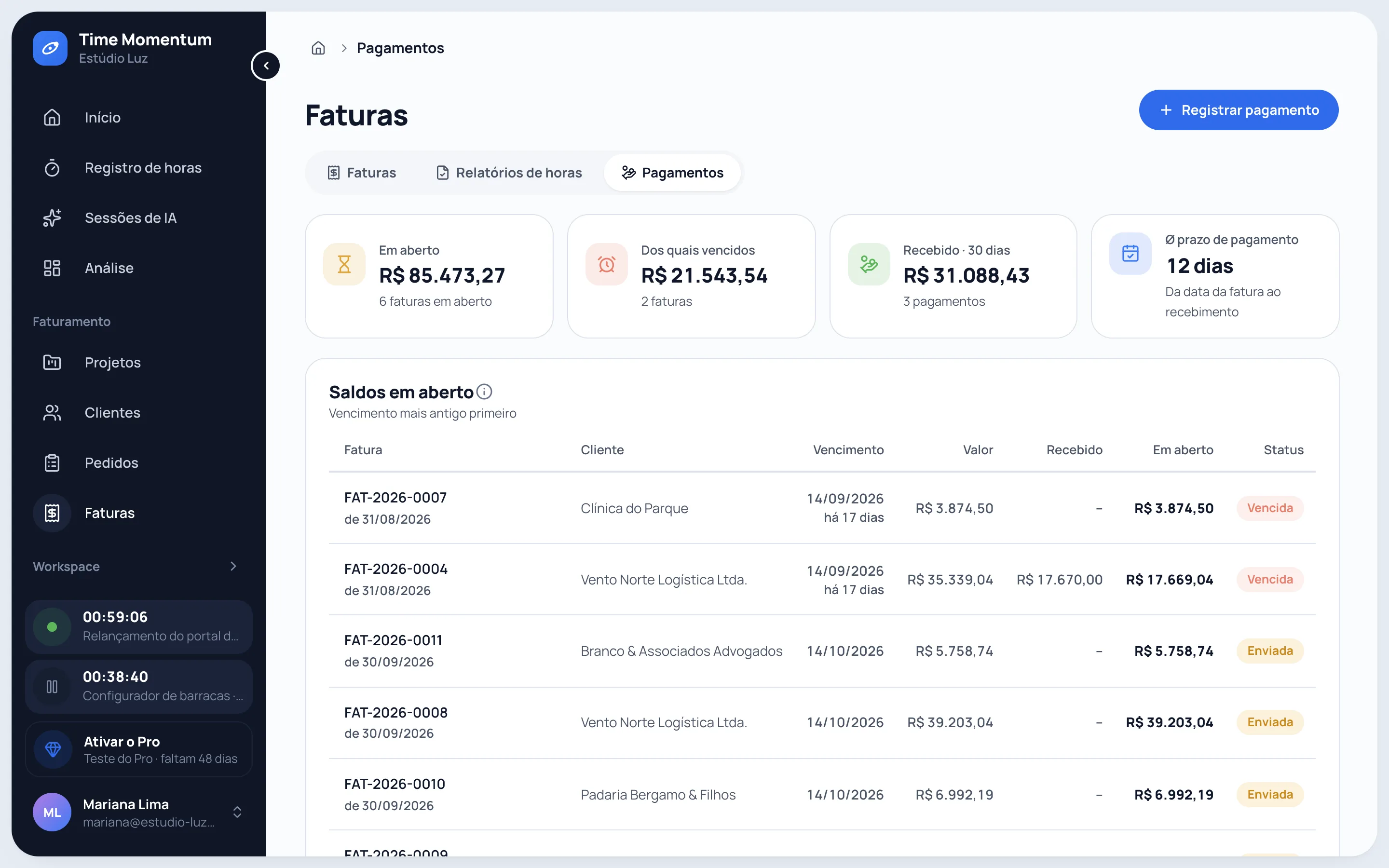Open the Projetos folder icon
1389x868 pixels.
click(52, 362)
